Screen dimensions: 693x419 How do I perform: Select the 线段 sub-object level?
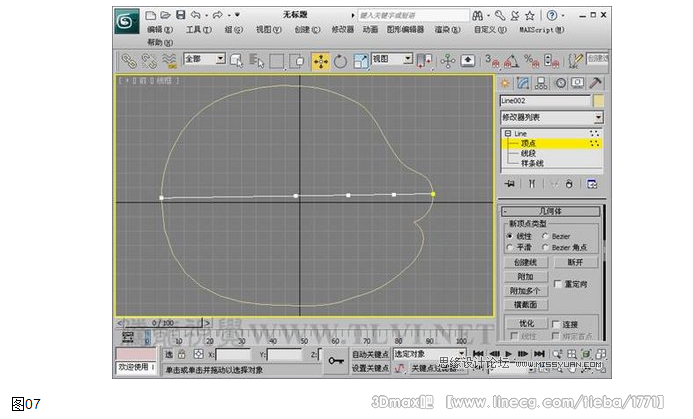pos(529,153)
